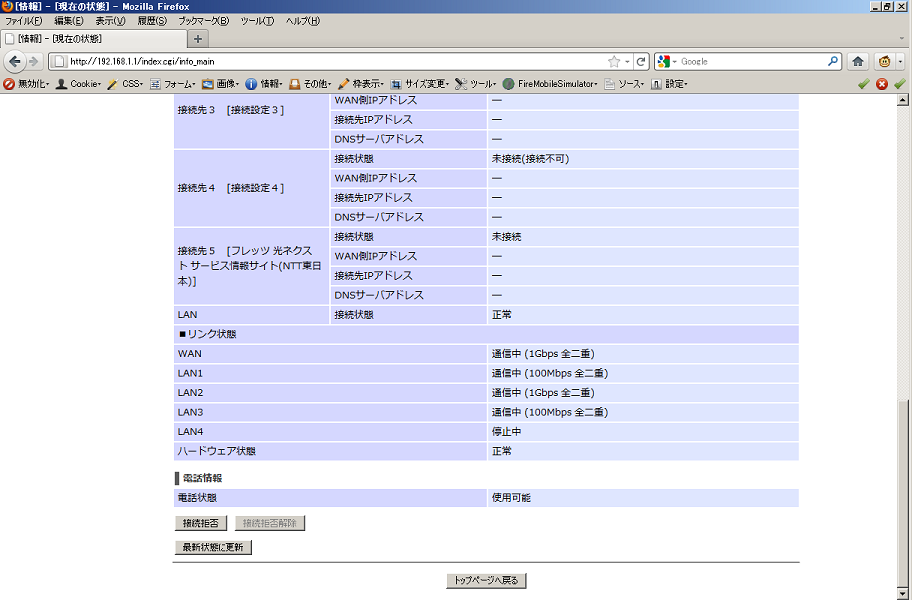
Task: Open the ブックマーク(B) menu
Action: pyautogui.click(x=203, y=21)
